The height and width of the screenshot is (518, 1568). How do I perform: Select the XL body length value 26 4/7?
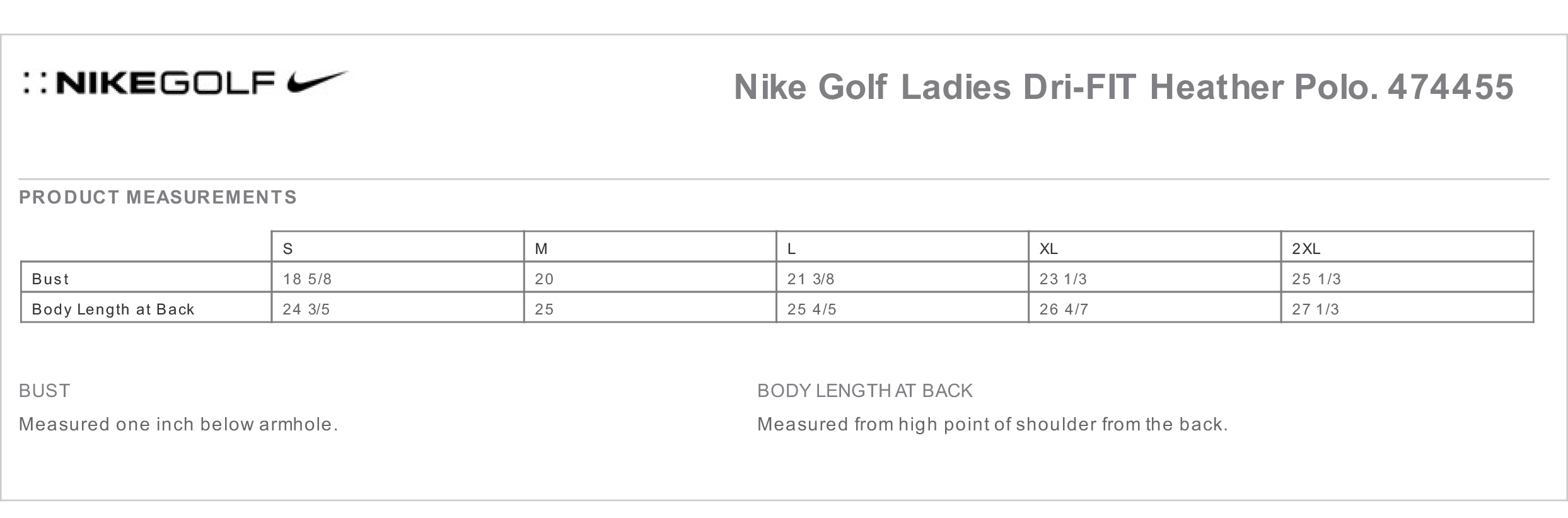point(1064,309)
